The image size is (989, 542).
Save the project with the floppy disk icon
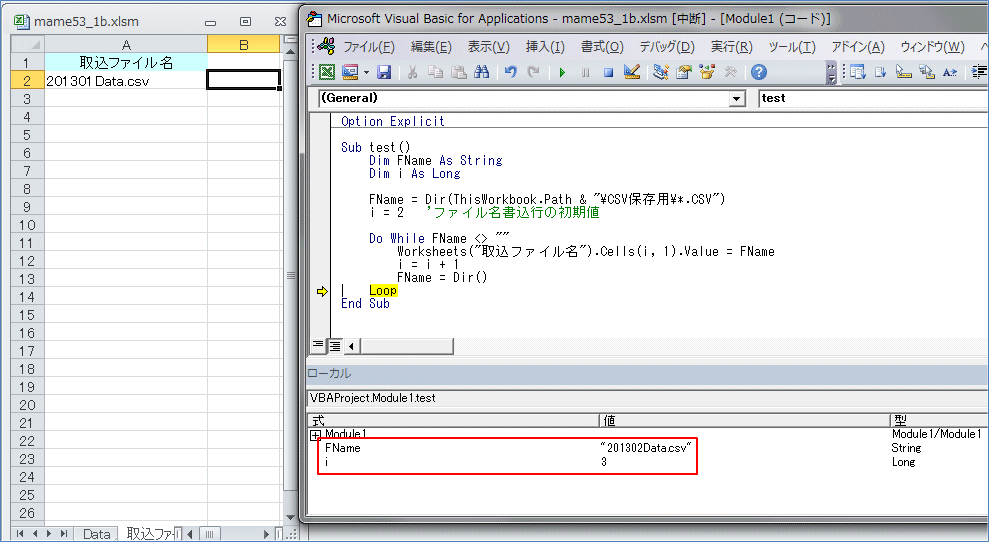(x=384, y=72)
